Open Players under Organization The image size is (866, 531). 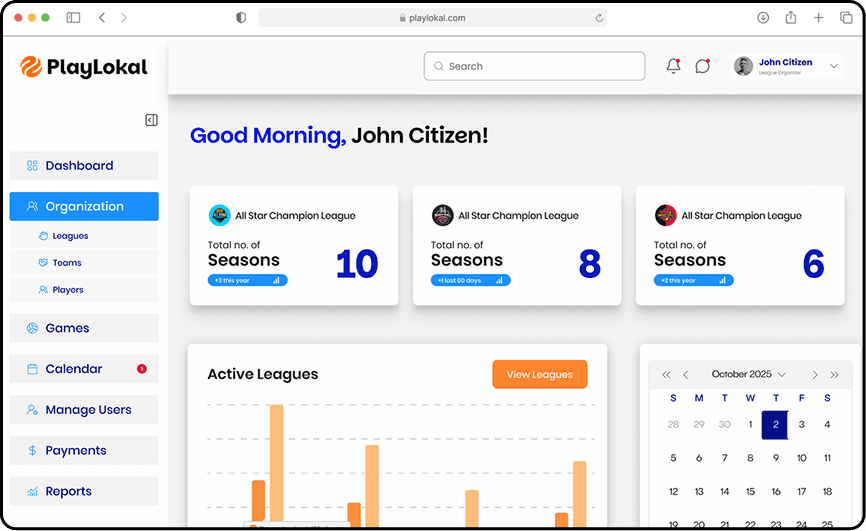pos(84,290)
